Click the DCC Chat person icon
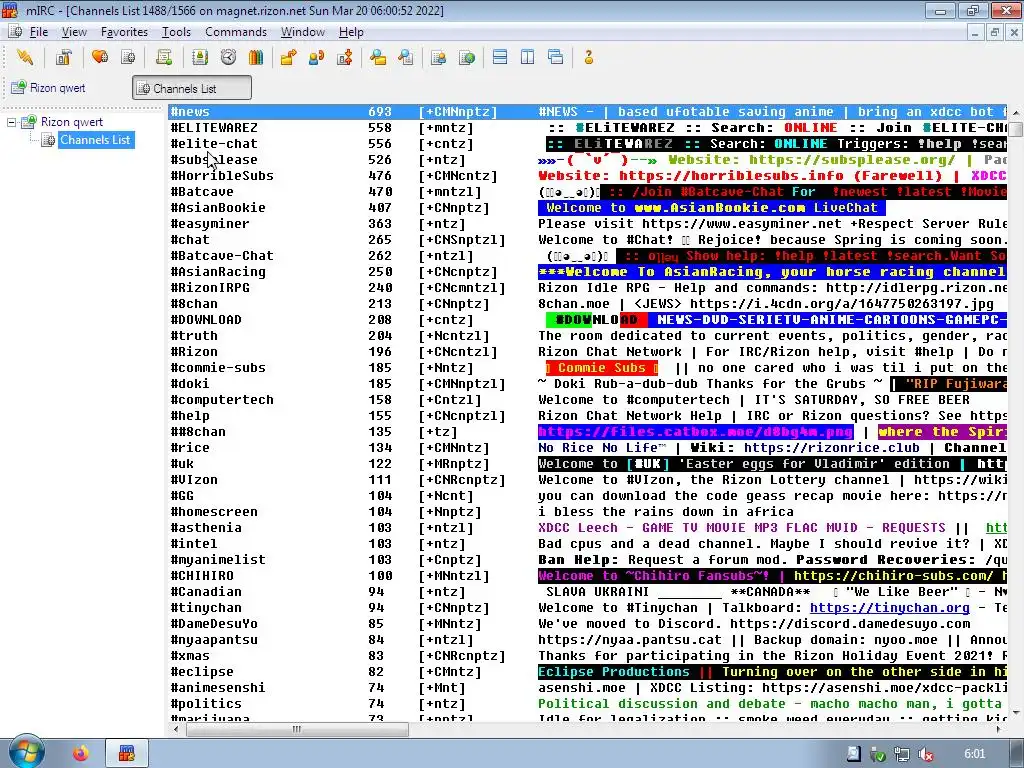Screen dimensions: 1024x768 click(x=317, y=57)
